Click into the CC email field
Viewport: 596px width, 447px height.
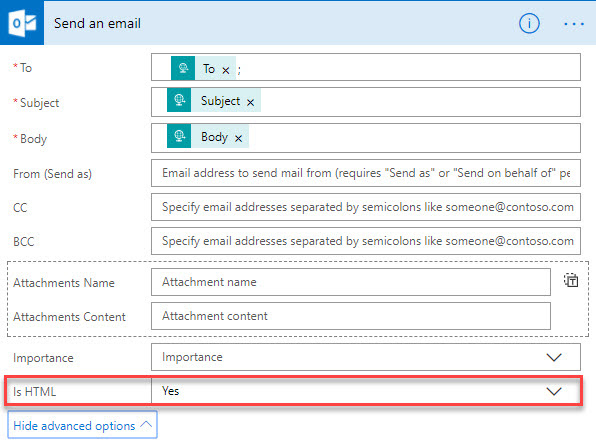366,207
